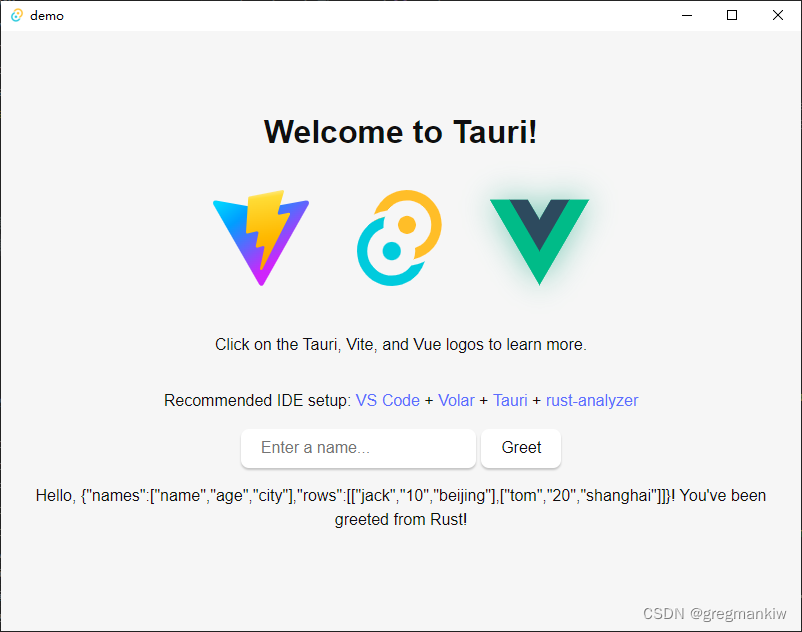Close the demo window

[x=777, y=15]
